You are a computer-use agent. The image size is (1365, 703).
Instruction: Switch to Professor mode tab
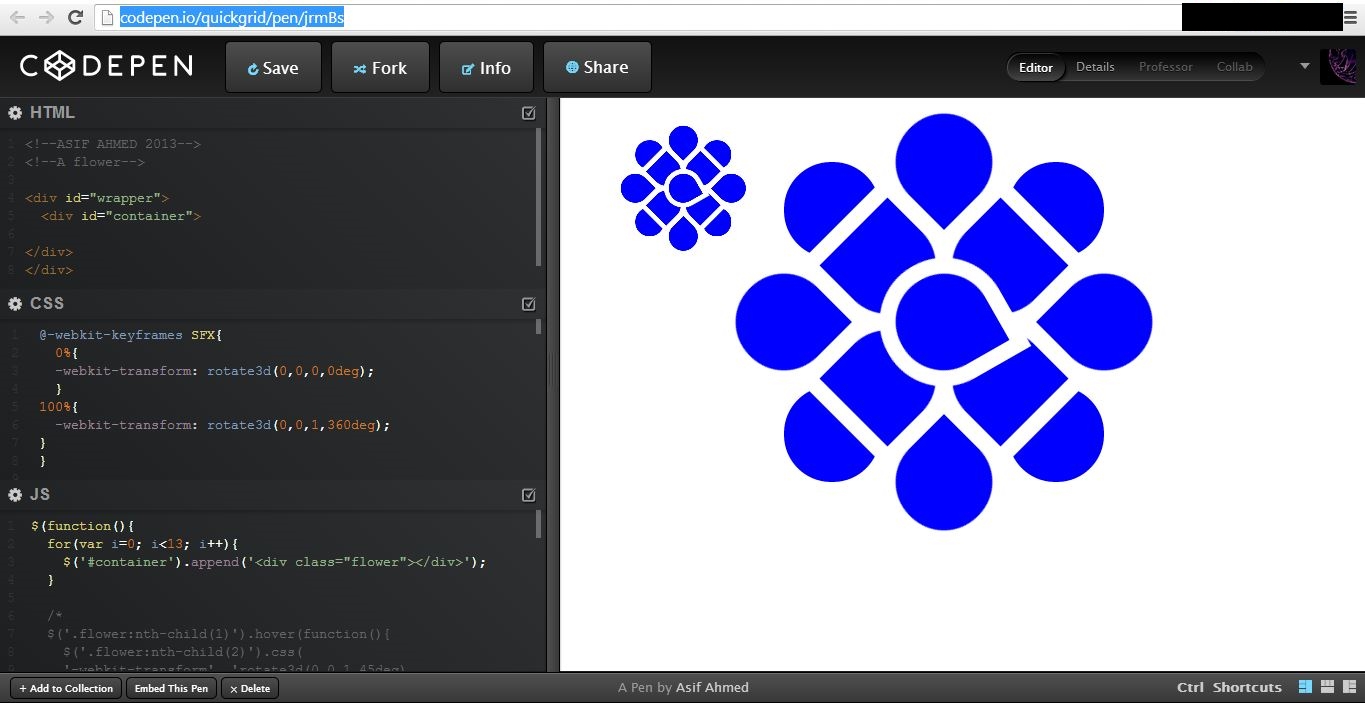point(1166,67)
